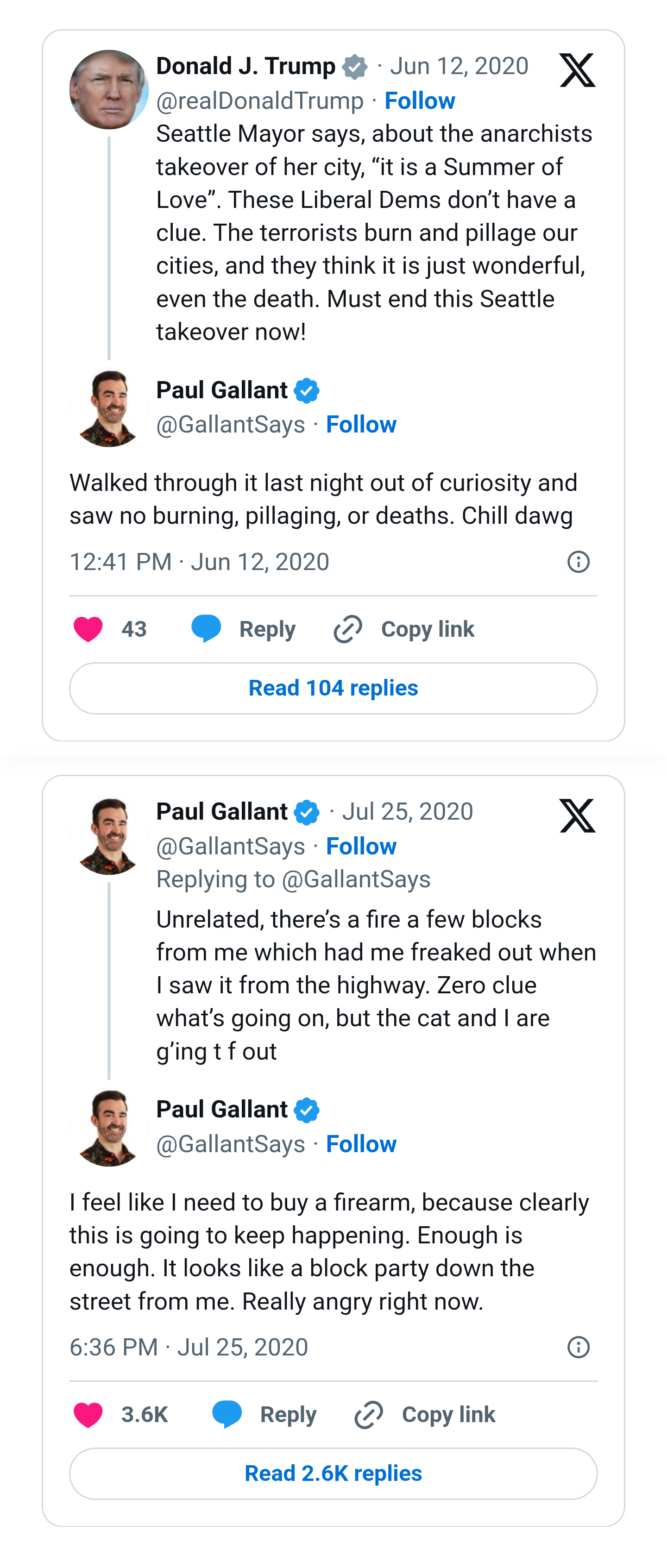667x1568 pixels.
Task: Click the chain link icon on second tweet
Action: coord(369,1414)
